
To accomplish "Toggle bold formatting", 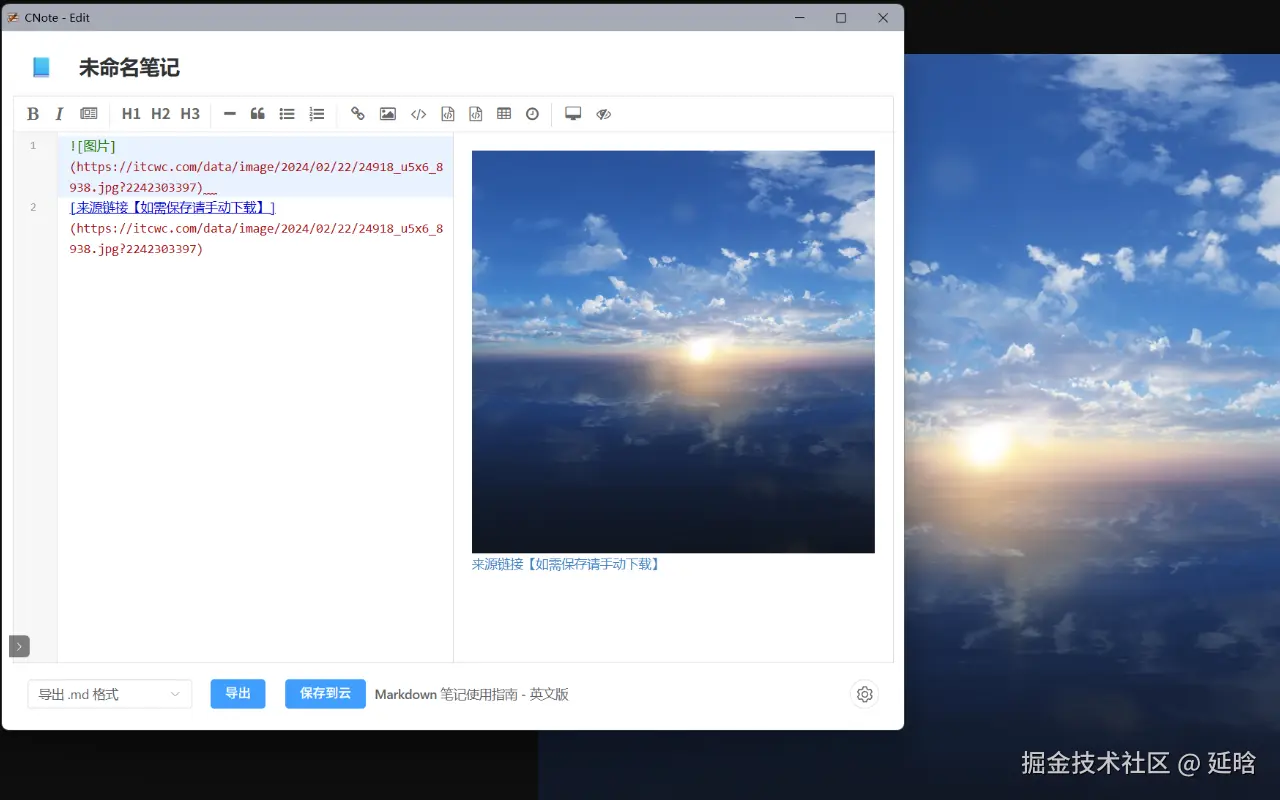I will tap(33, 114).
